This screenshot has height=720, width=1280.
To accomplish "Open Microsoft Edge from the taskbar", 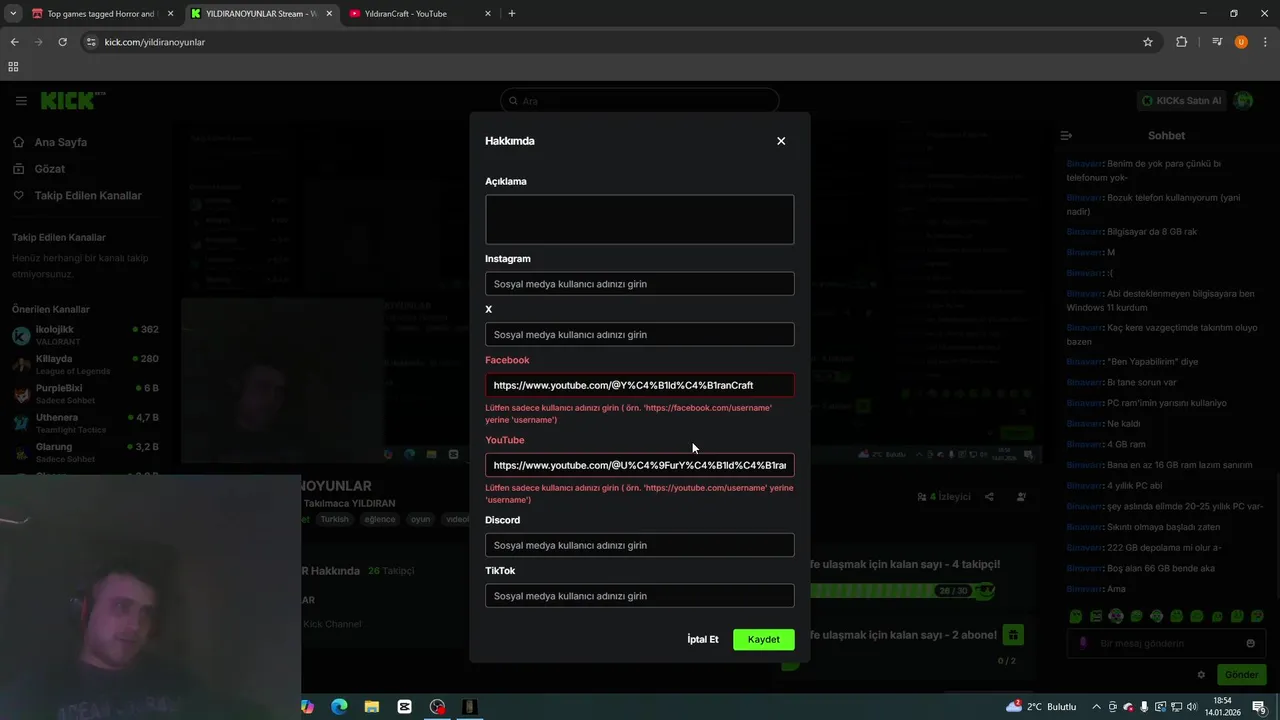I will [339, 707].
